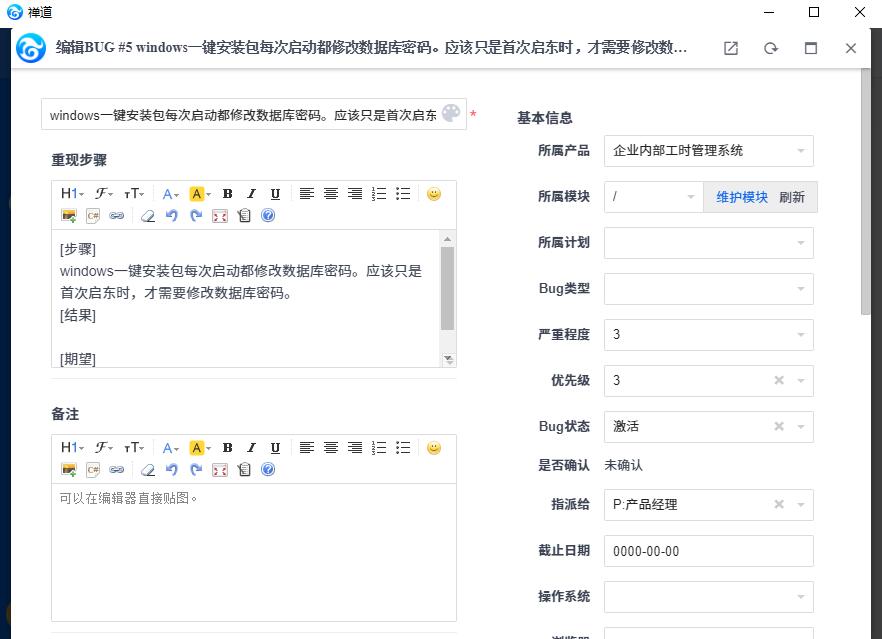This screenshot has width=882, height=639.
Task: Open font size dropdown in 重现步骤 editor
Action: pos(134,194)
